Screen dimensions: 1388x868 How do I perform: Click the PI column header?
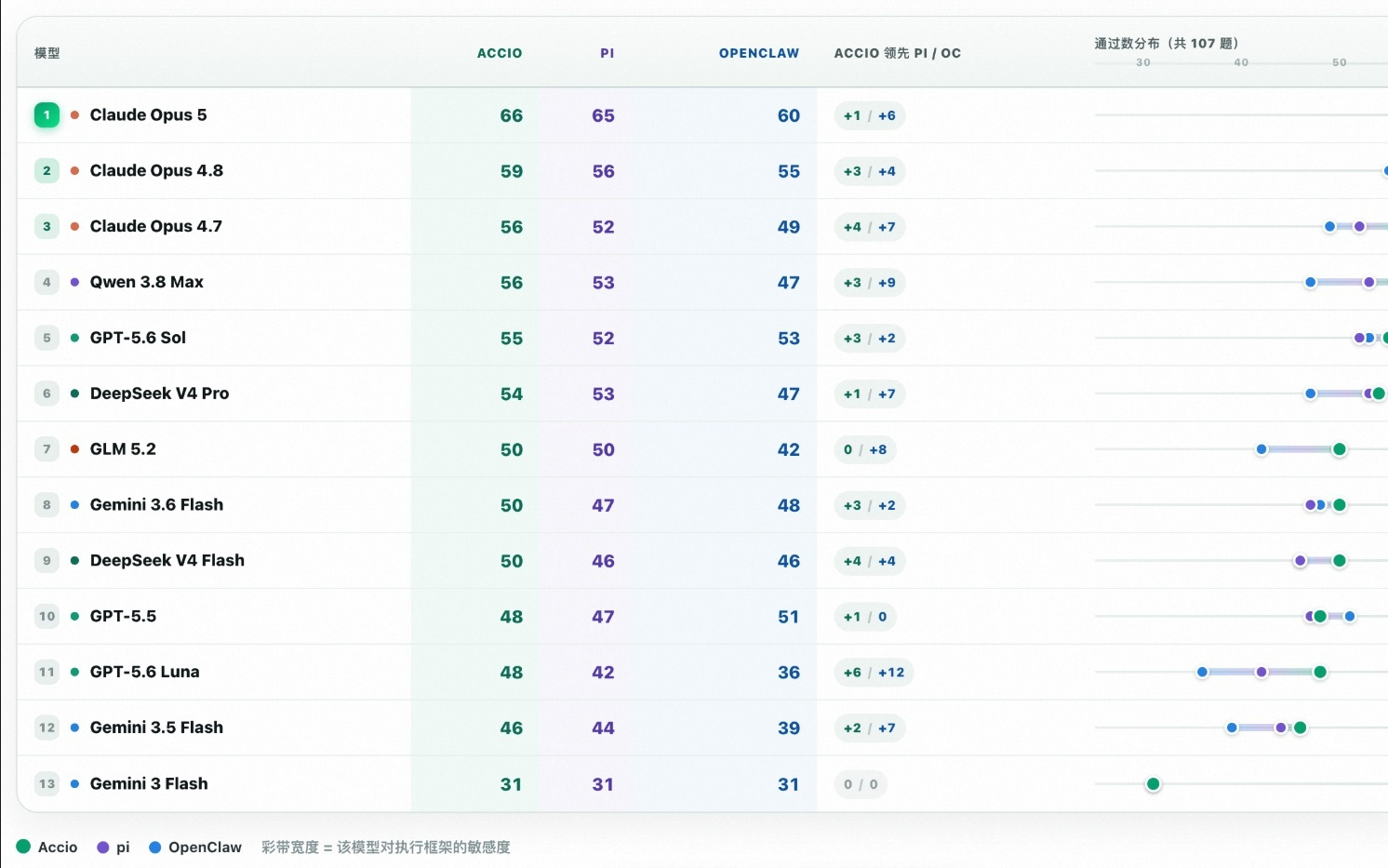click(x=607, y=53)
